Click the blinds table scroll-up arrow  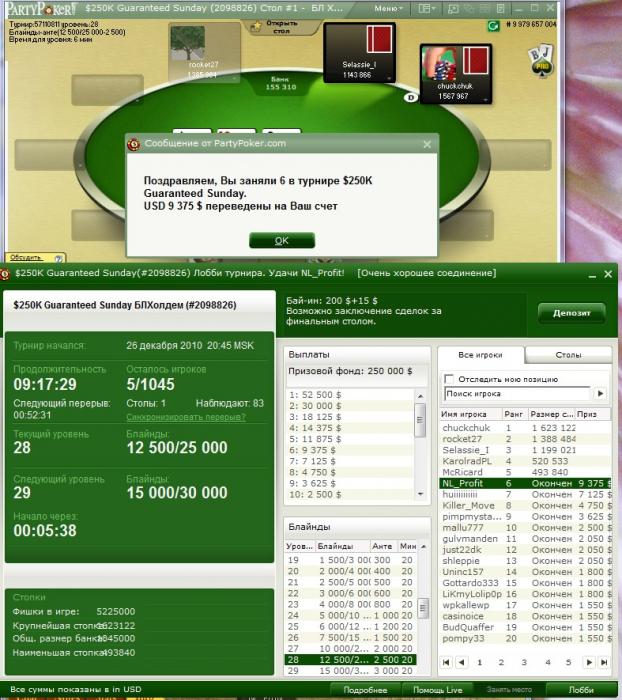tap(423, 546)
